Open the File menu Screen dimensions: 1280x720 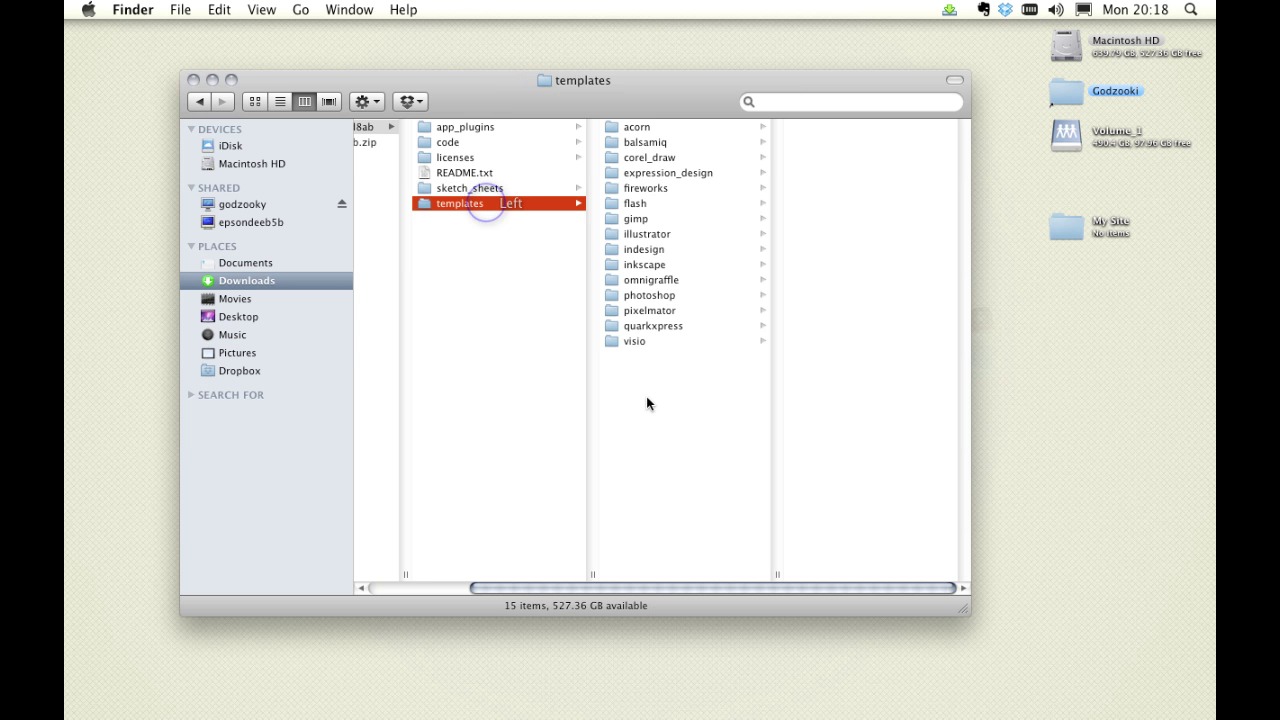[x=180, y=10]
